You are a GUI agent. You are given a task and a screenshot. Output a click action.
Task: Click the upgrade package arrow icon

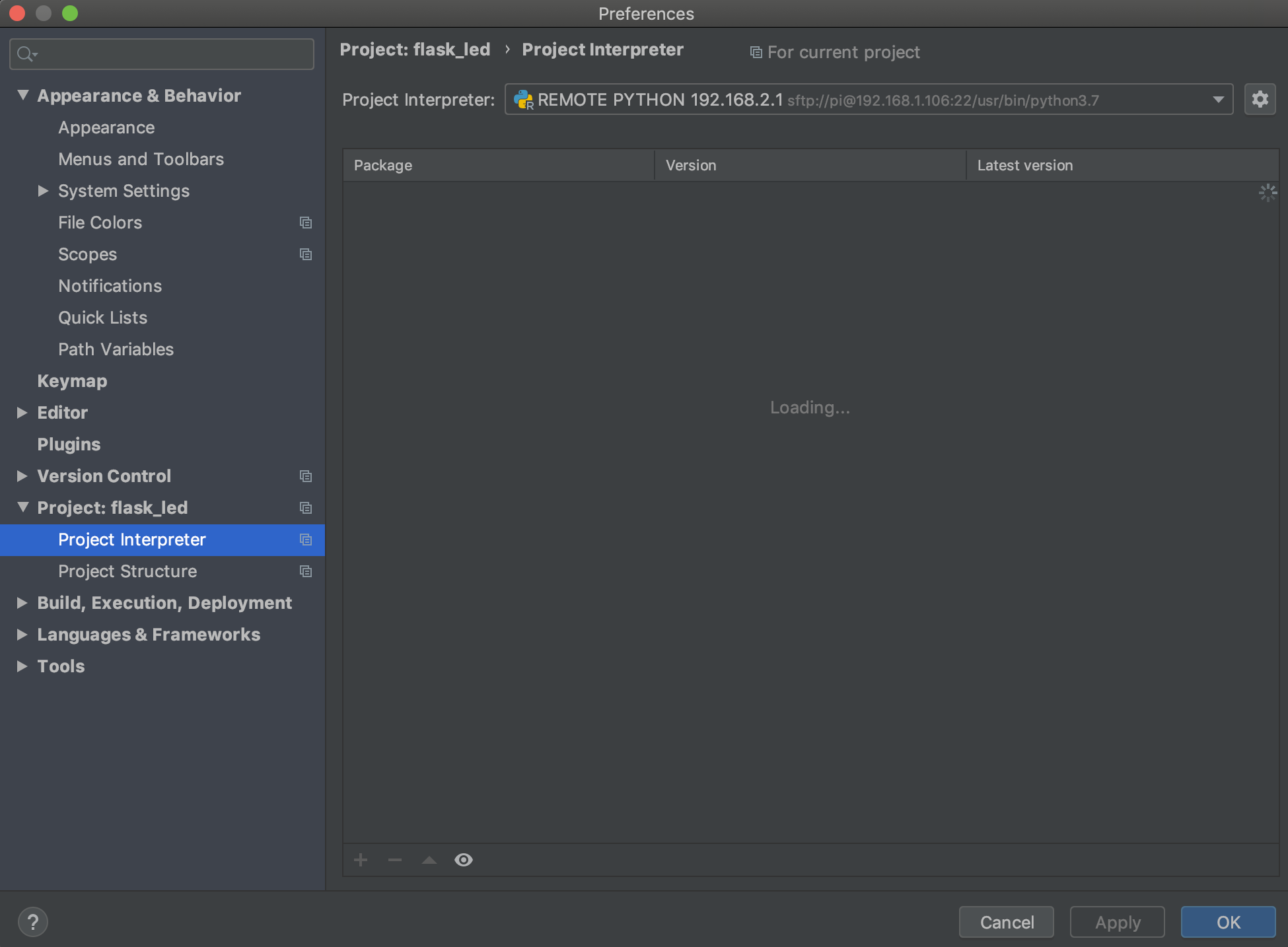pyautogui.click(x=428, y=859)
